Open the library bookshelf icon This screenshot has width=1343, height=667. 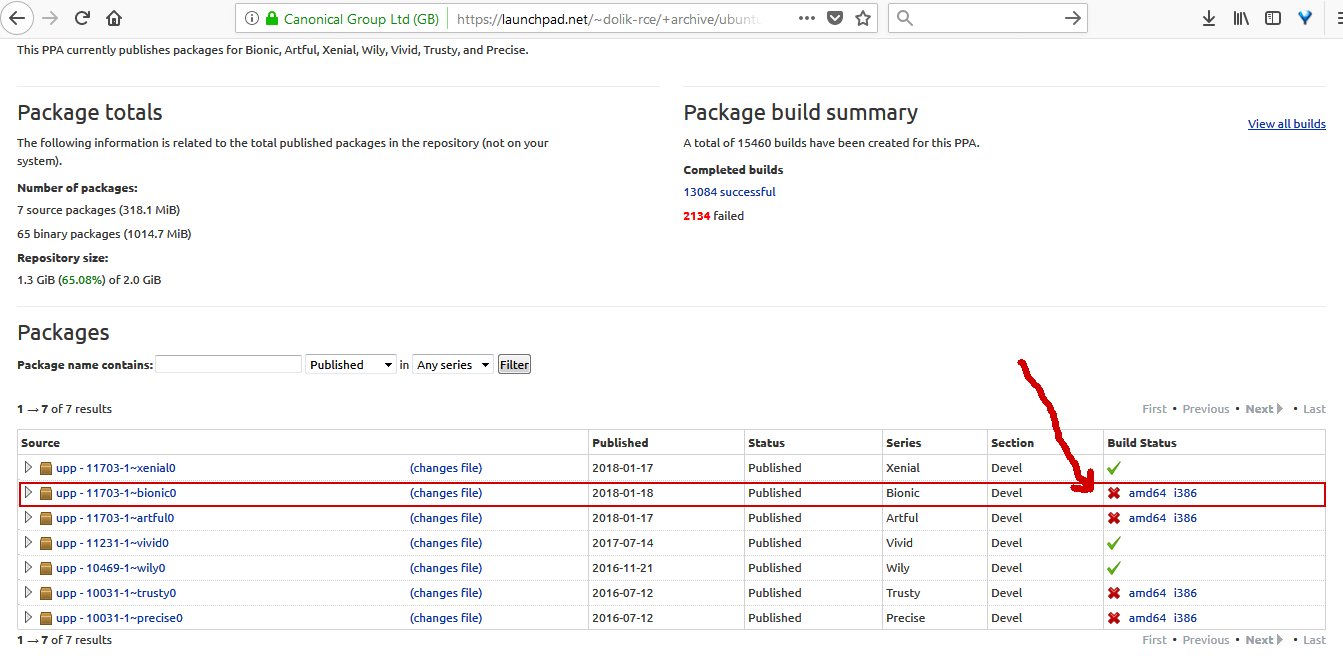click(x=1241, y=18)
